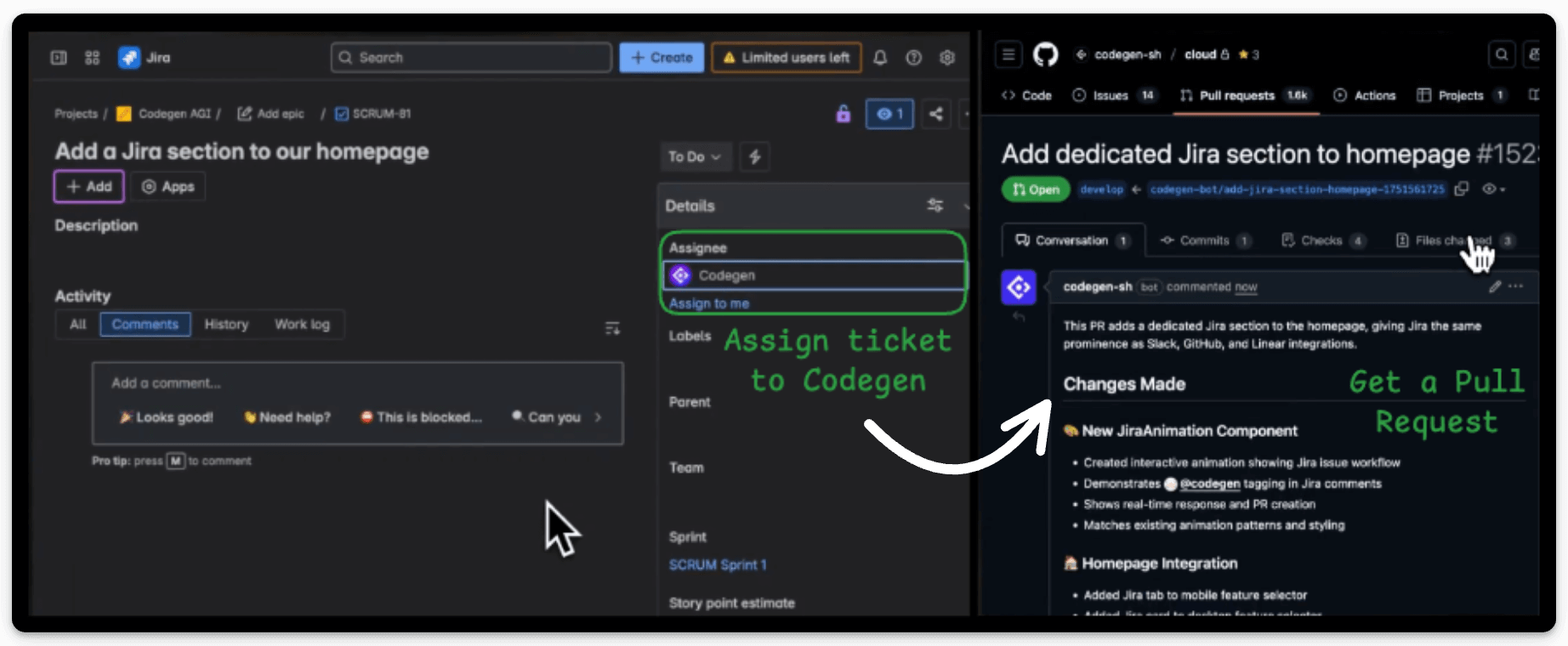This screenshot has height=646, width=1568.
Task: Click the GitHub search icon
Action: 1502,54
